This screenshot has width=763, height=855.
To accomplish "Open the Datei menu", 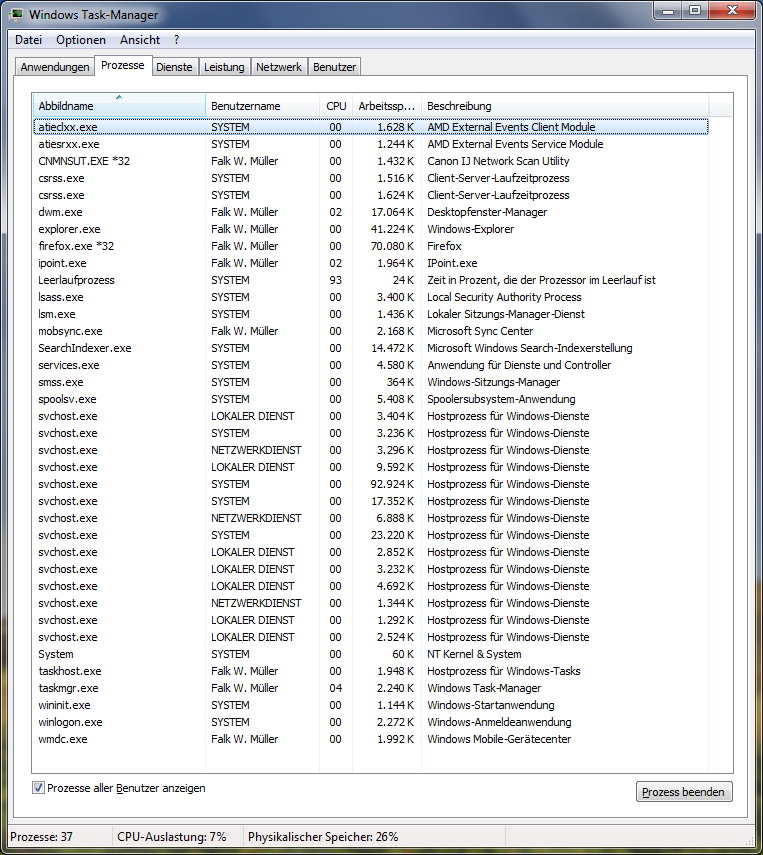I will click(28, 40).
